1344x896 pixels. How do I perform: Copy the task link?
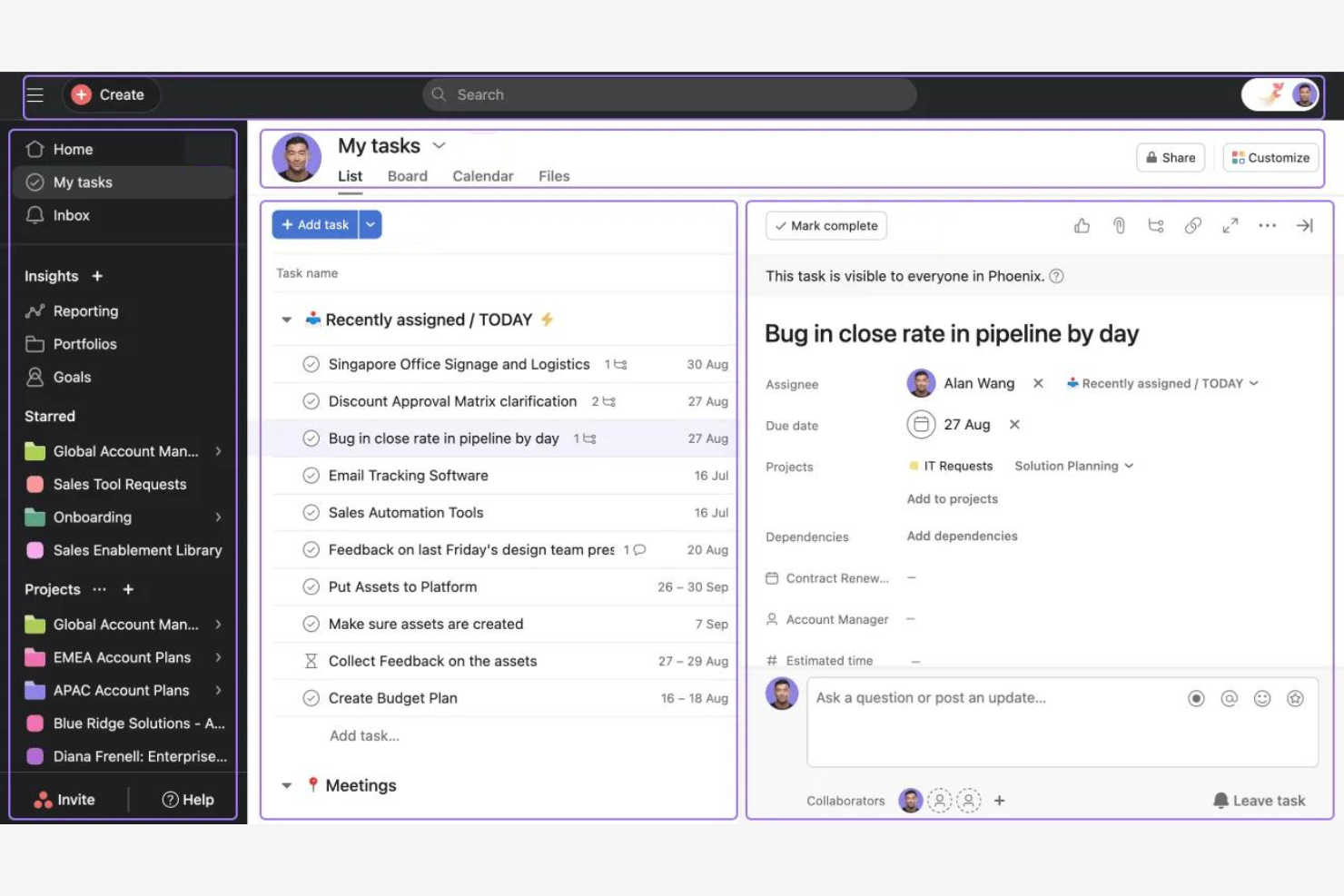1193,225
